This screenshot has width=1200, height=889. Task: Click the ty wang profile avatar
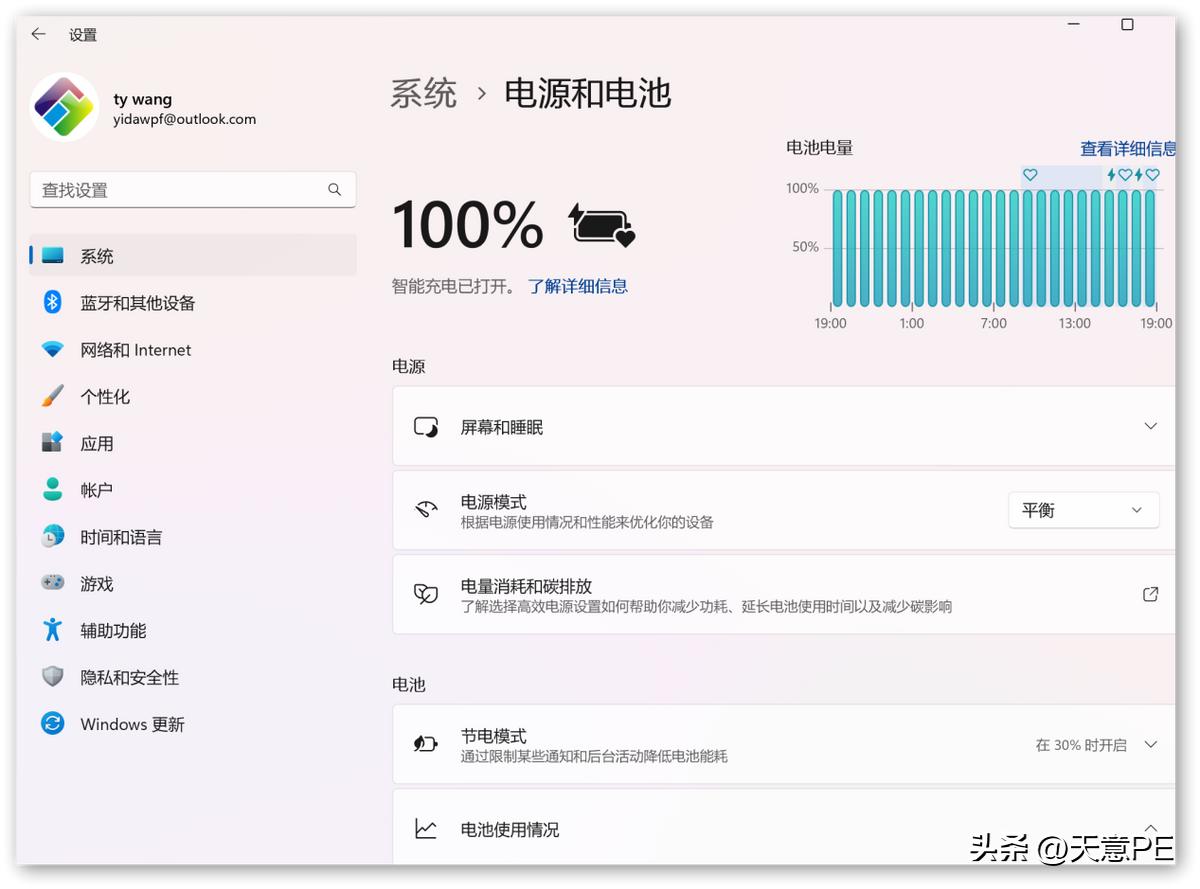point(64,108)
